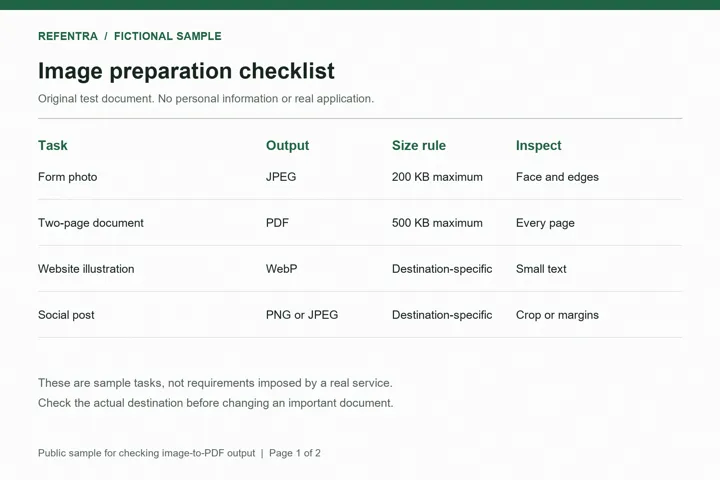Viewport: 720px width, 480px height.
Task: Click the '200 KB maximum' cell
Action: [x=437, y=177]
